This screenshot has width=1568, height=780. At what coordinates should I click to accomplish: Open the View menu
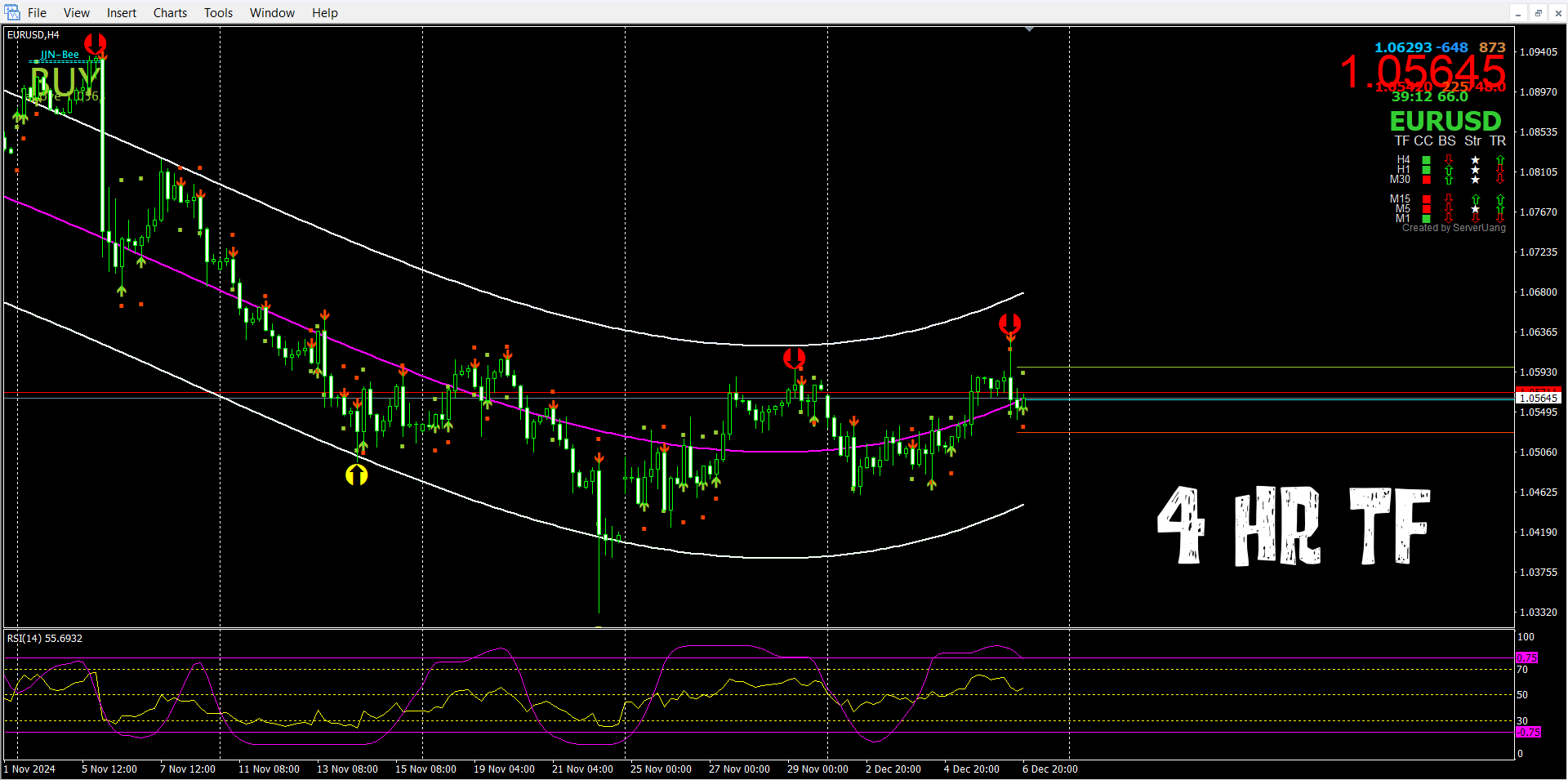77,12
